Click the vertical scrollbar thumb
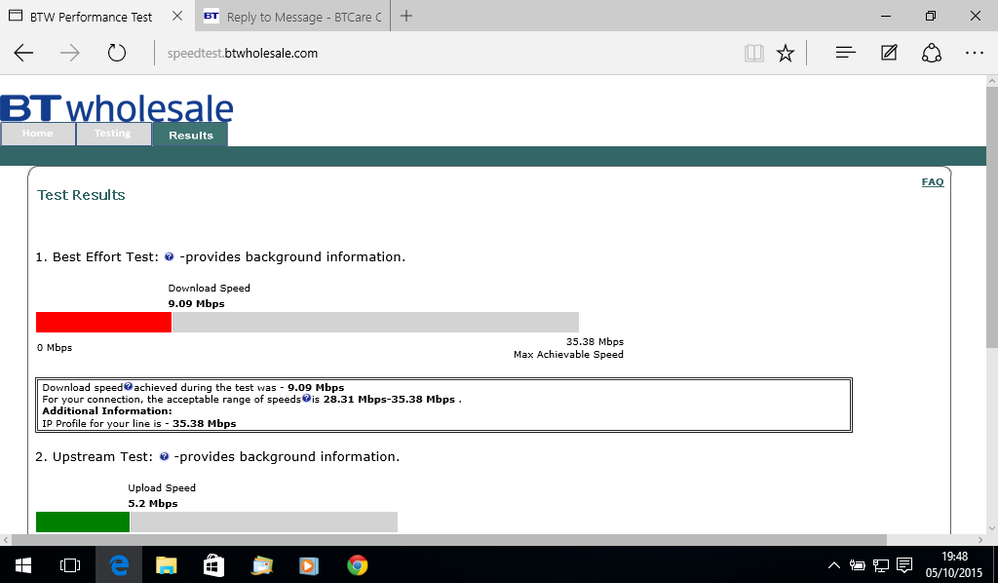 click(x=992, y=216)
